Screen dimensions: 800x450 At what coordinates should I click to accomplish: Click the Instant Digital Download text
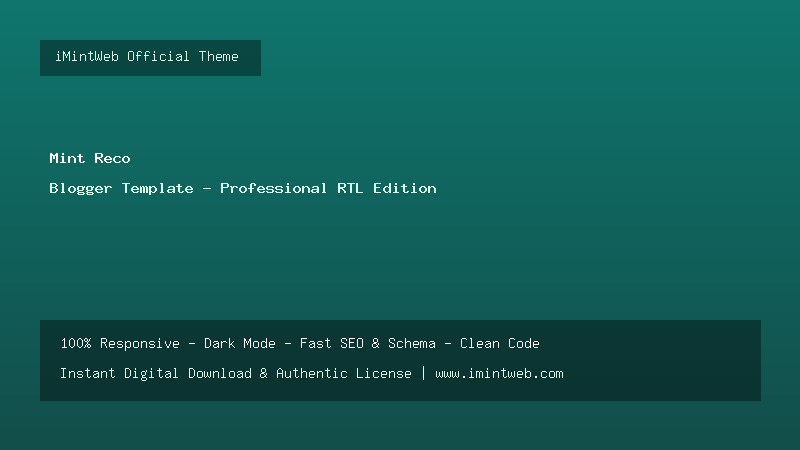(156, 373)
